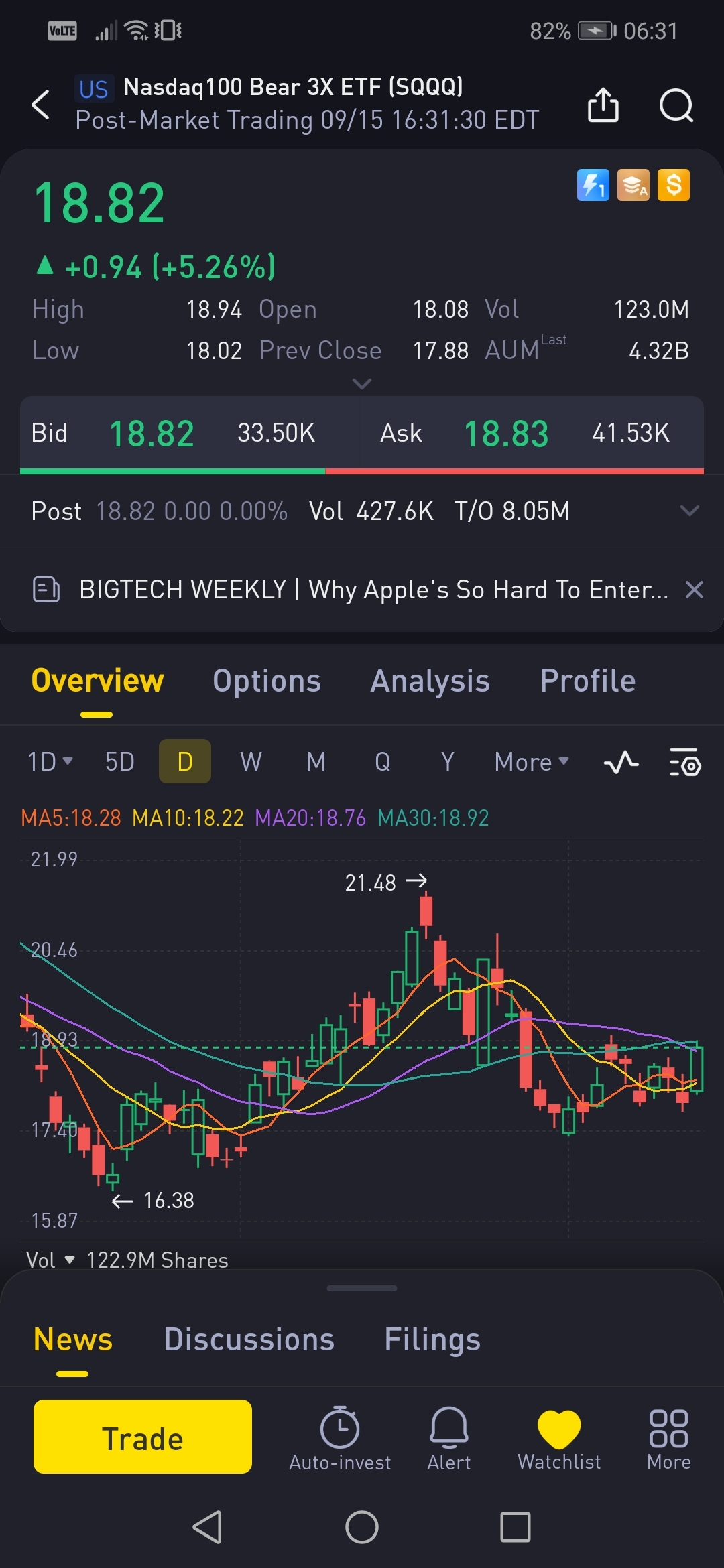Viewport: 724px width, 1568px height.
Task: Open the 1D timeframe dropdown
Action: [50, 762]
